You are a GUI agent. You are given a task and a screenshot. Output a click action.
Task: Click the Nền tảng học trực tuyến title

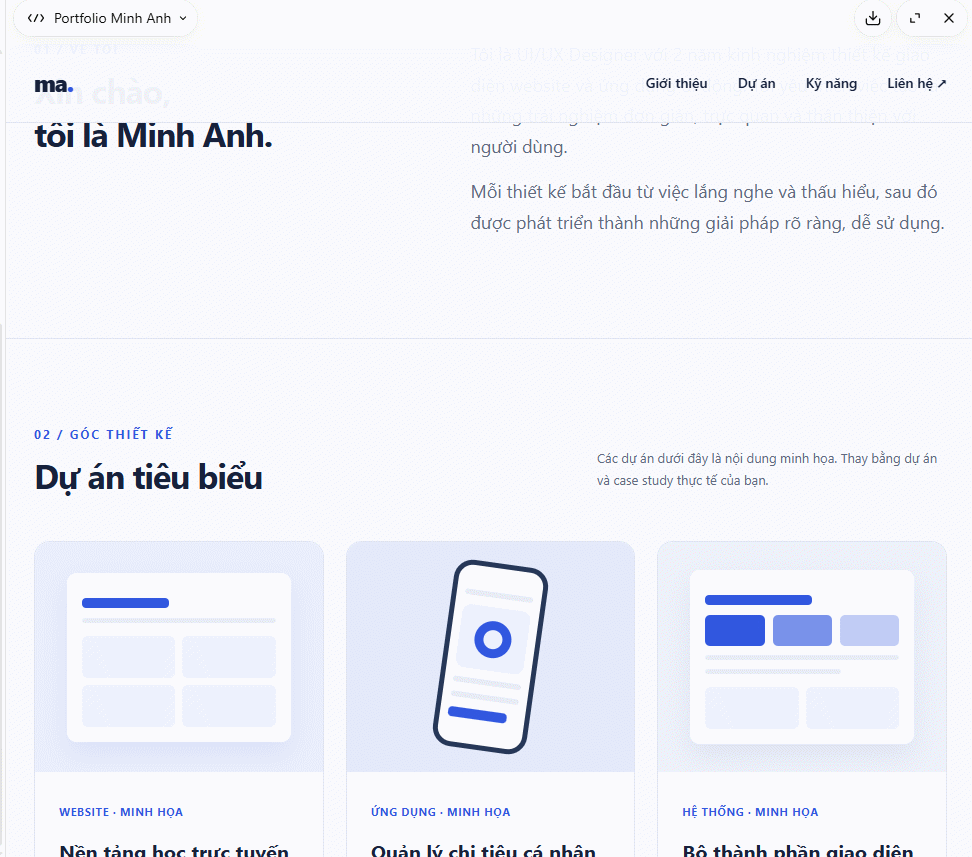174,849
